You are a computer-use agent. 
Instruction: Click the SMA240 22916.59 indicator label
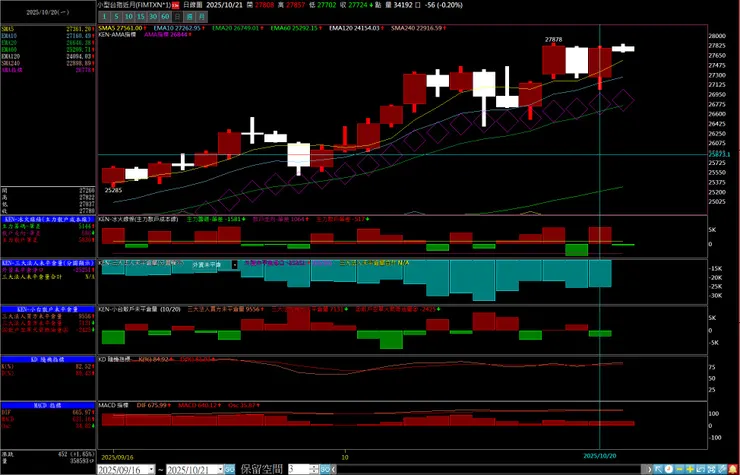(416, 28)
